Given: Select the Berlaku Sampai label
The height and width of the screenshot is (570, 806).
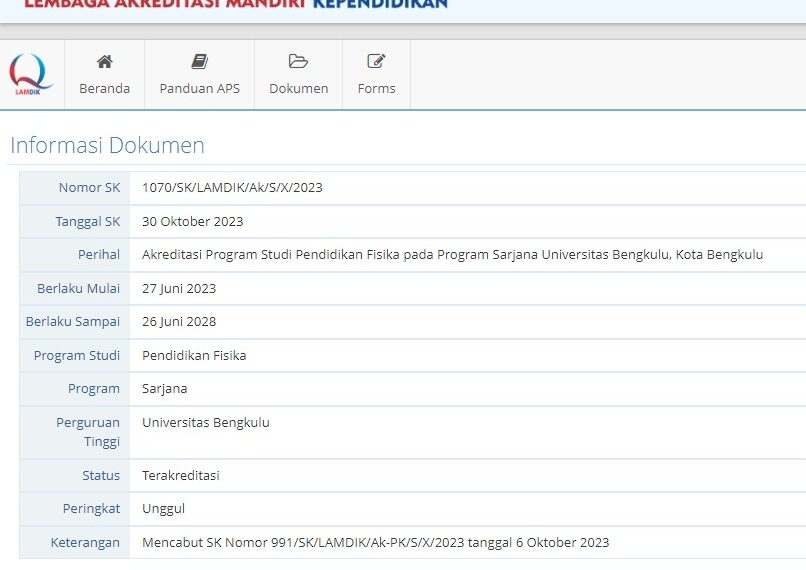Looking at the screenshot, I should click(73, 322).
